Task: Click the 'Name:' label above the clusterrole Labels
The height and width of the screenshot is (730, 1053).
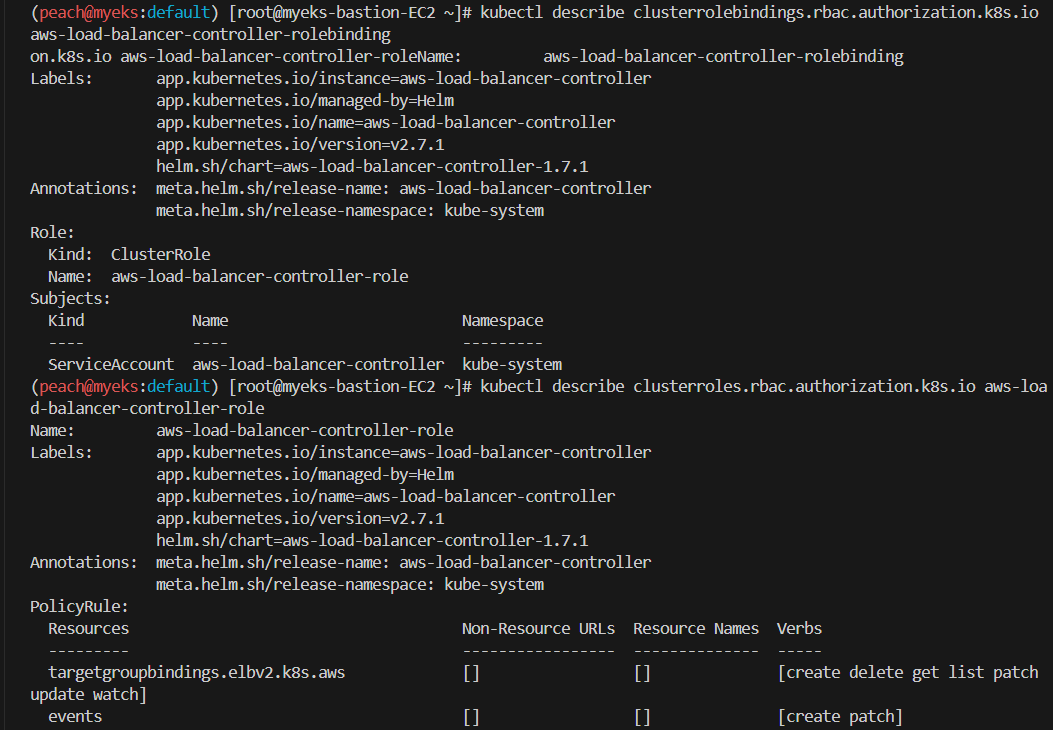Action: point(52,430)
